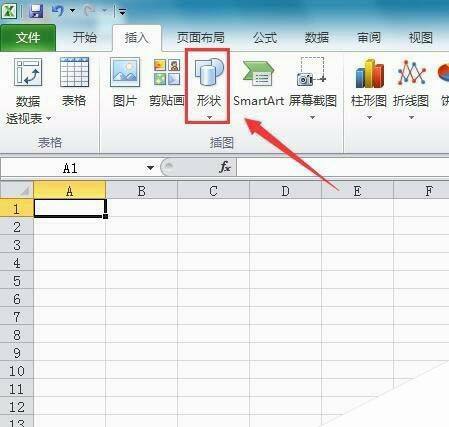449x427 pixels.
Task: Click into the formula bar input
Action: (x=343, y=167)
